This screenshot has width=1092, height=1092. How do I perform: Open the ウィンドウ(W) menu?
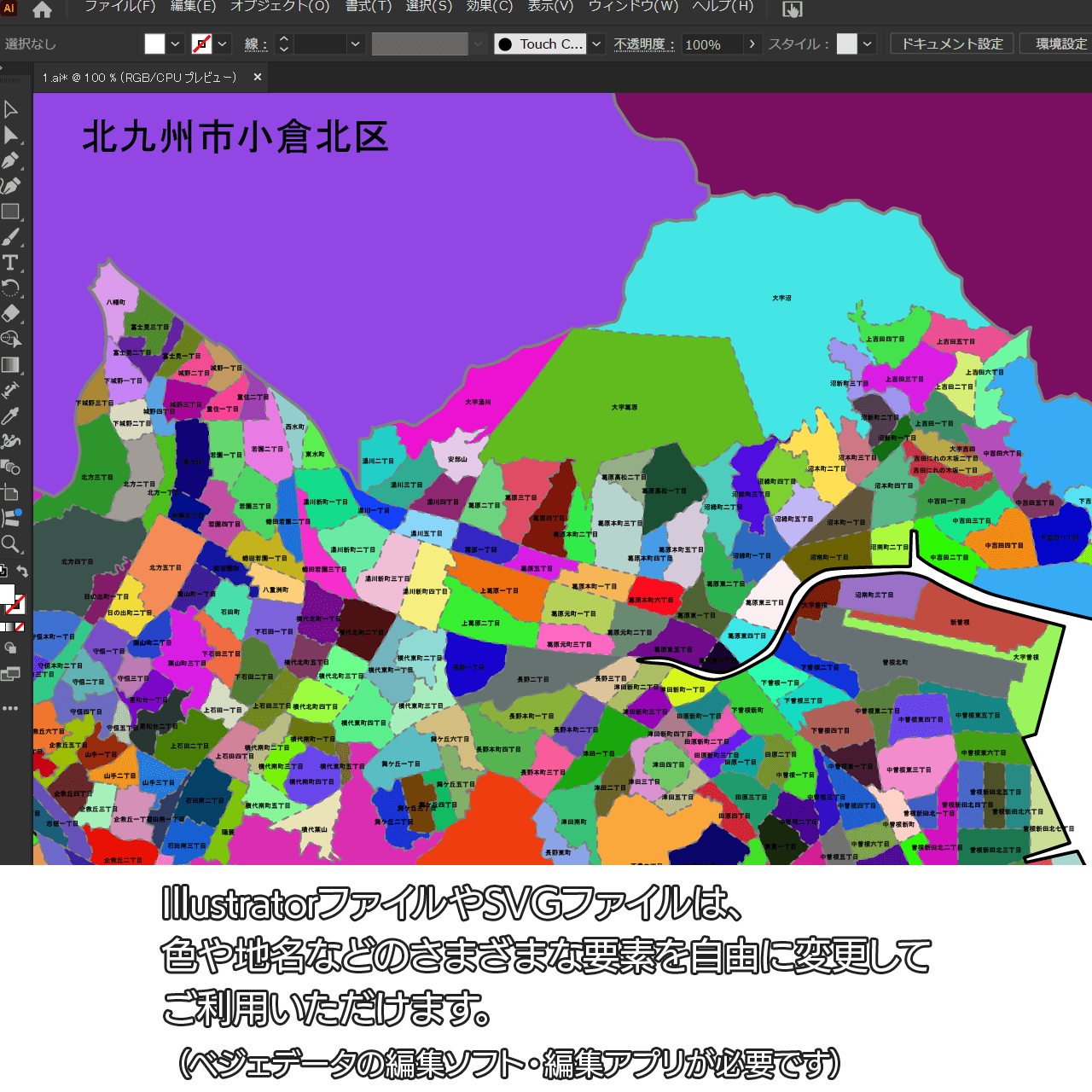633,7
